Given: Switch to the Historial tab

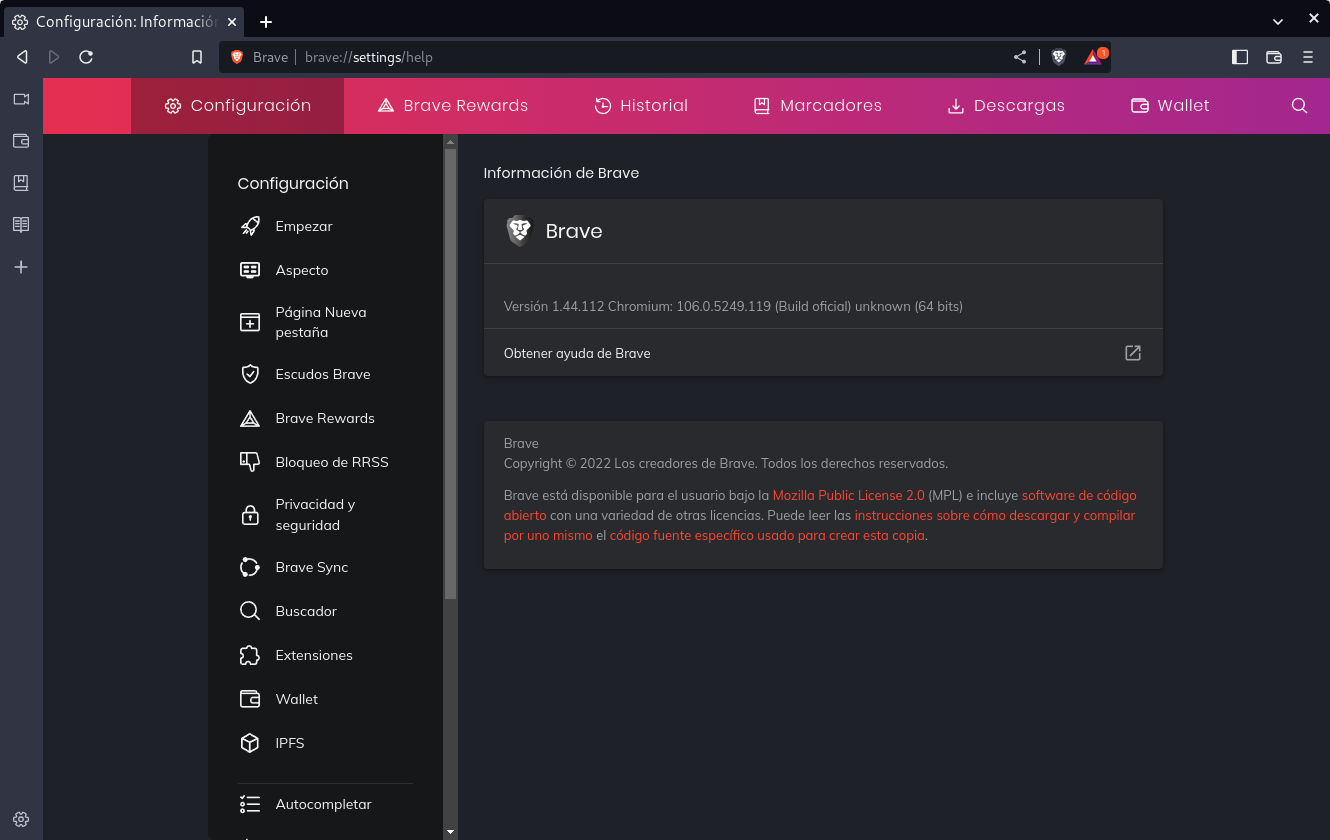Looking at the screenshot, I should click(641, 106).
